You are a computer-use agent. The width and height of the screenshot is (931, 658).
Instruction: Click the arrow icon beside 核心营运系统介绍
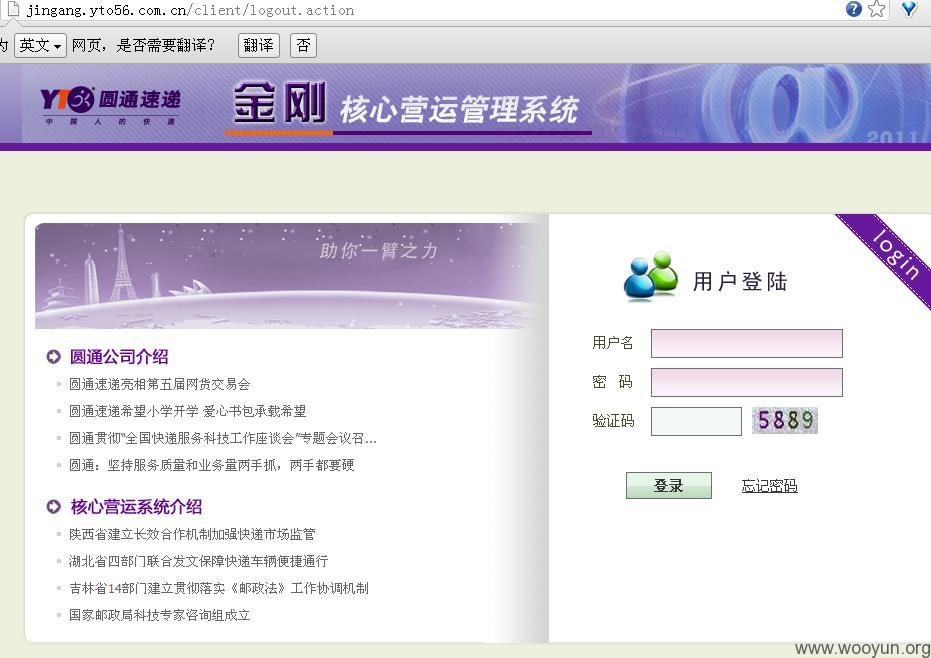point(53,507)
